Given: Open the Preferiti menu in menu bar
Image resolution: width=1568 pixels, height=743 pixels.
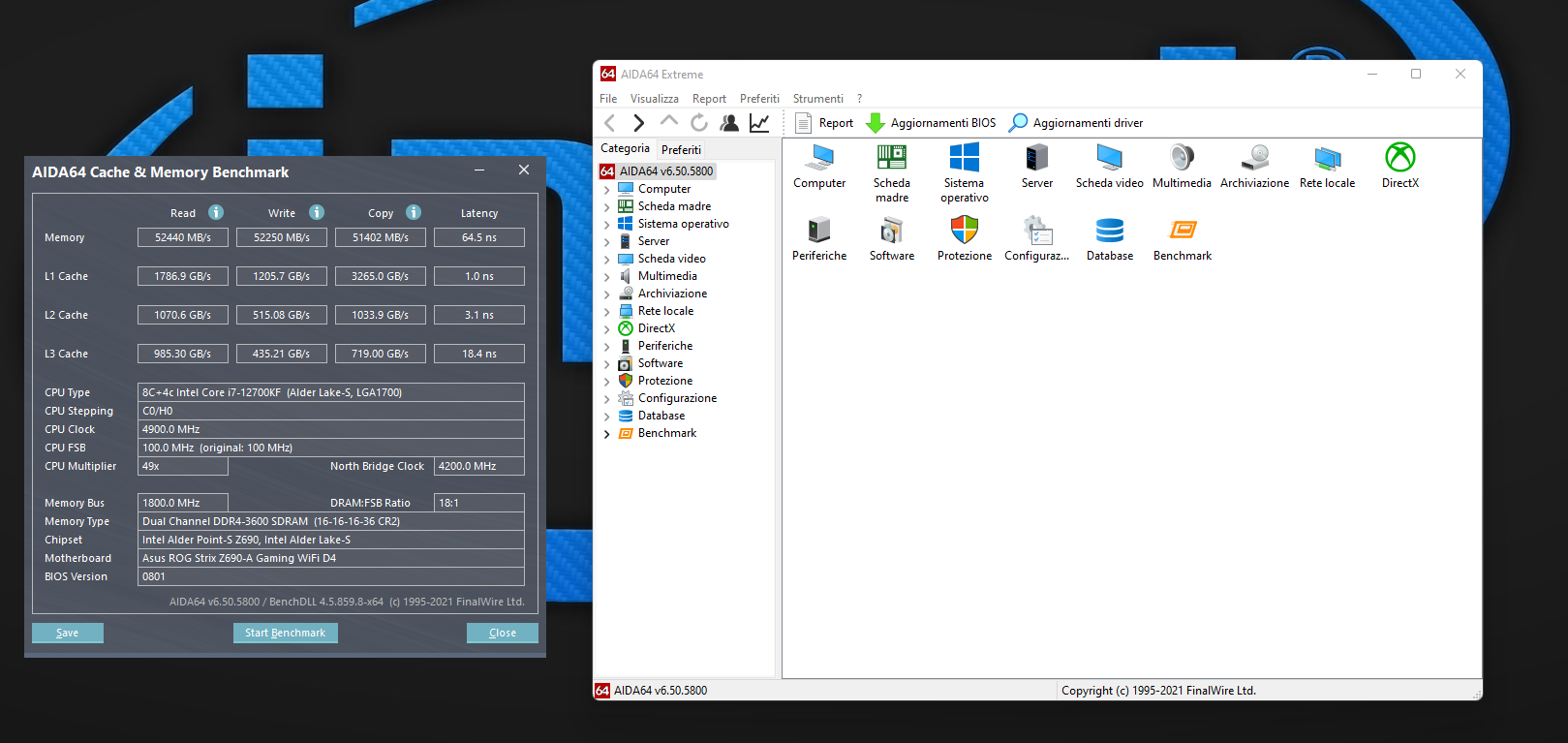Looking at the screenshot, I should (759, 99).
